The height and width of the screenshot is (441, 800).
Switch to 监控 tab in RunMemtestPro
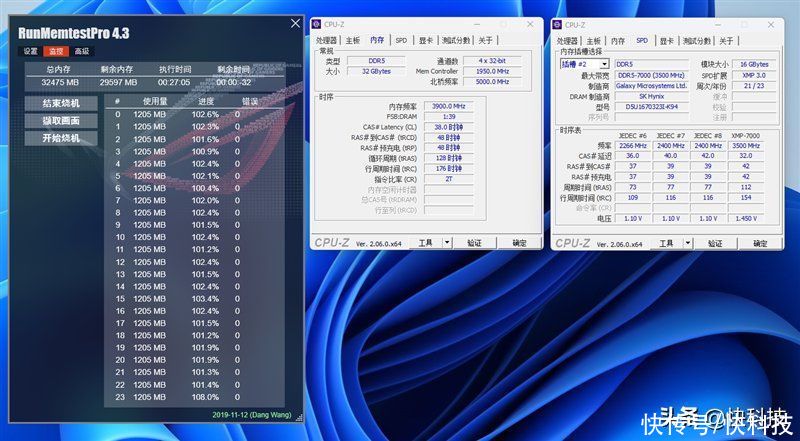[56, 51]
